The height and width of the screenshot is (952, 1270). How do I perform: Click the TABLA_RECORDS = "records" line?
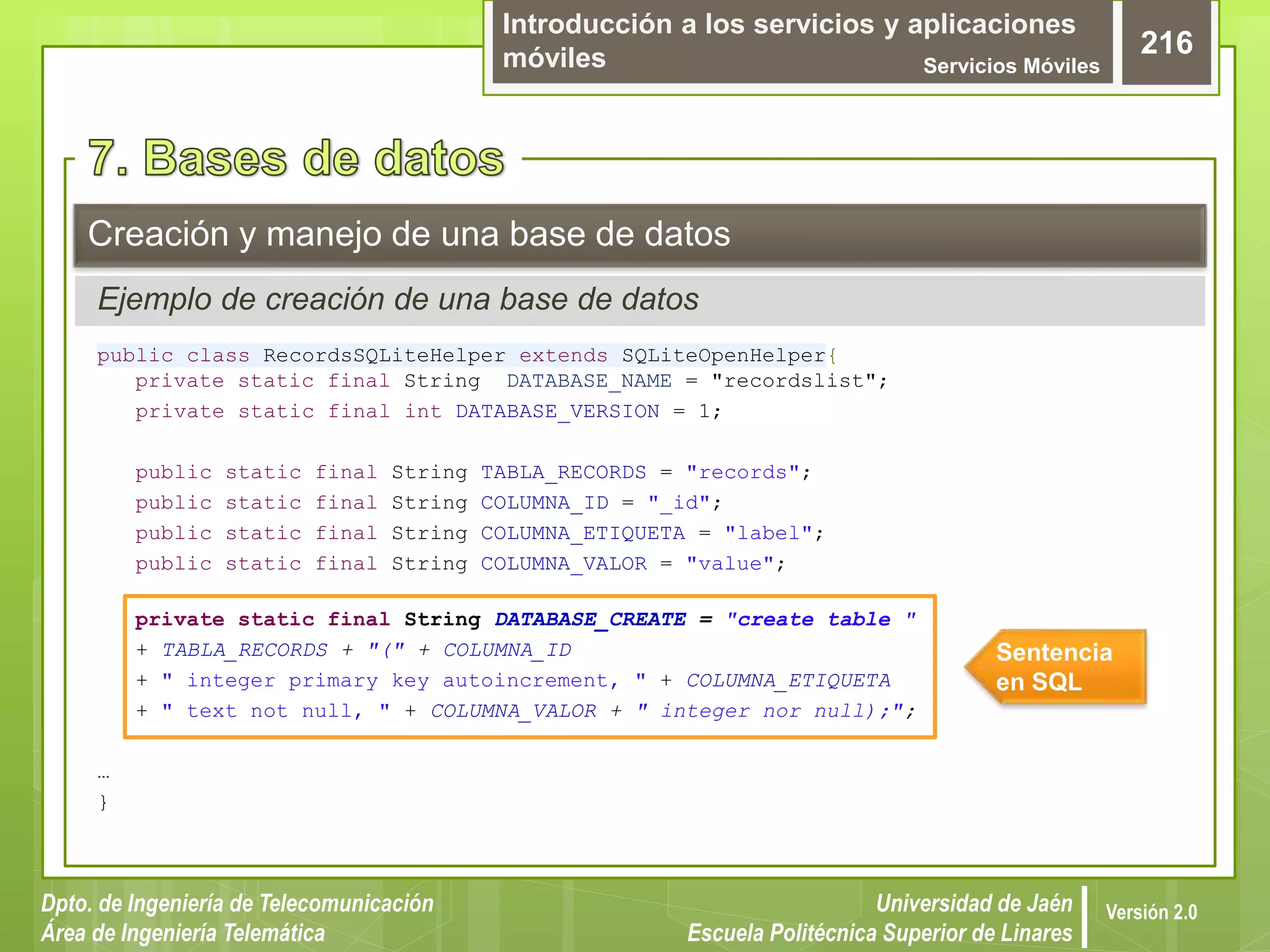pyautogui.click(x=473, y=473)
